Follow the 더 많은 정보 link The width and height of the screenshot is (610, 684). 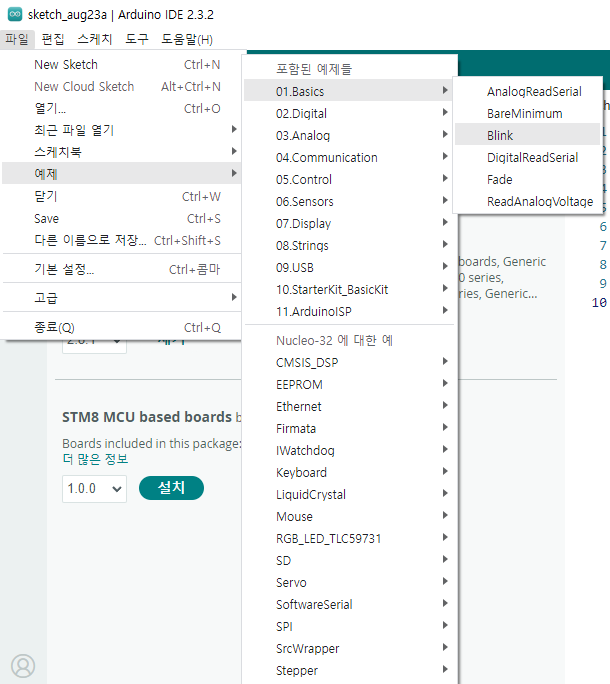coord(95,459)
